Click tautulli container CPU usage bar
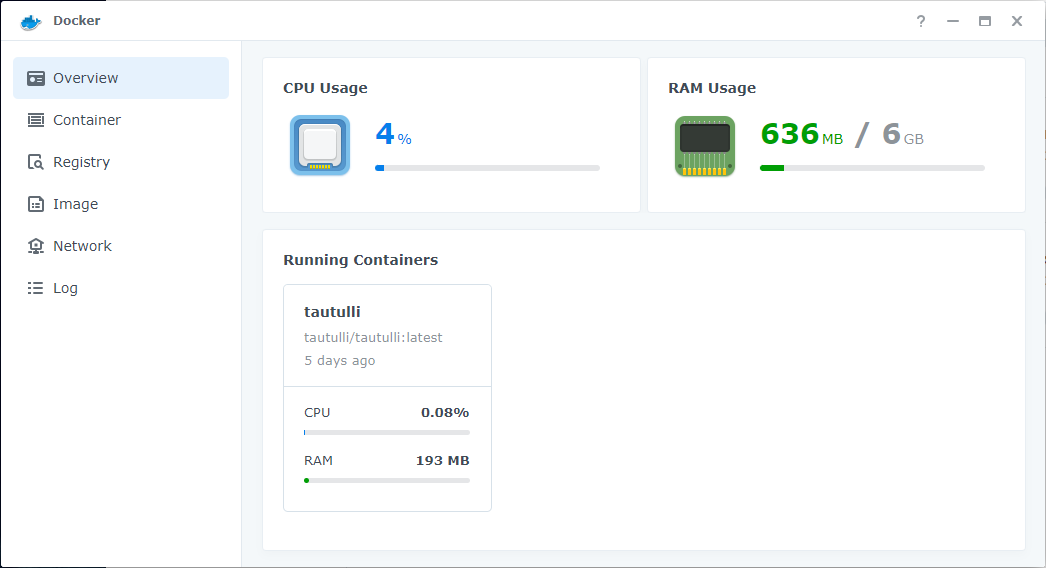Image resolution: width=1046 pixels, height=568 pixels. (x=387, y=433)
